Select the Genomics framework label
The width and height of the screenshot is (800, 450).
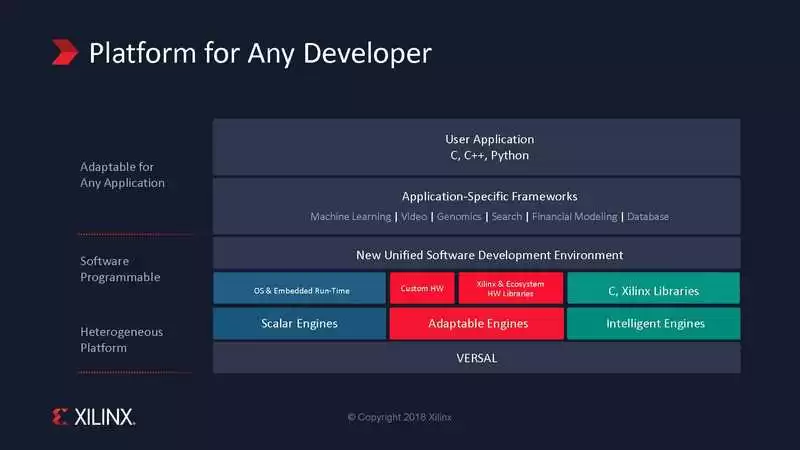459,217
